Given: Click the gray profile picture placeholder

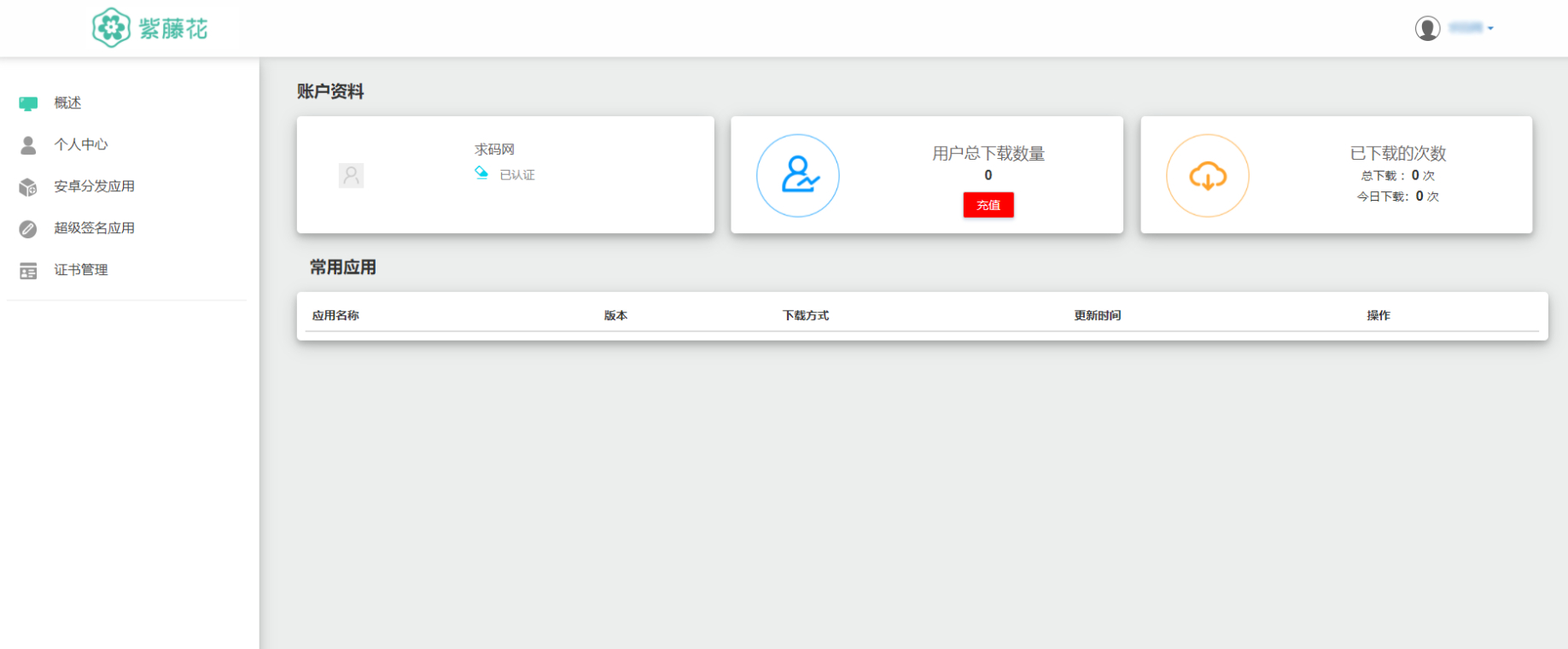Looking at the screenshot, I should [x=351, y=176].
